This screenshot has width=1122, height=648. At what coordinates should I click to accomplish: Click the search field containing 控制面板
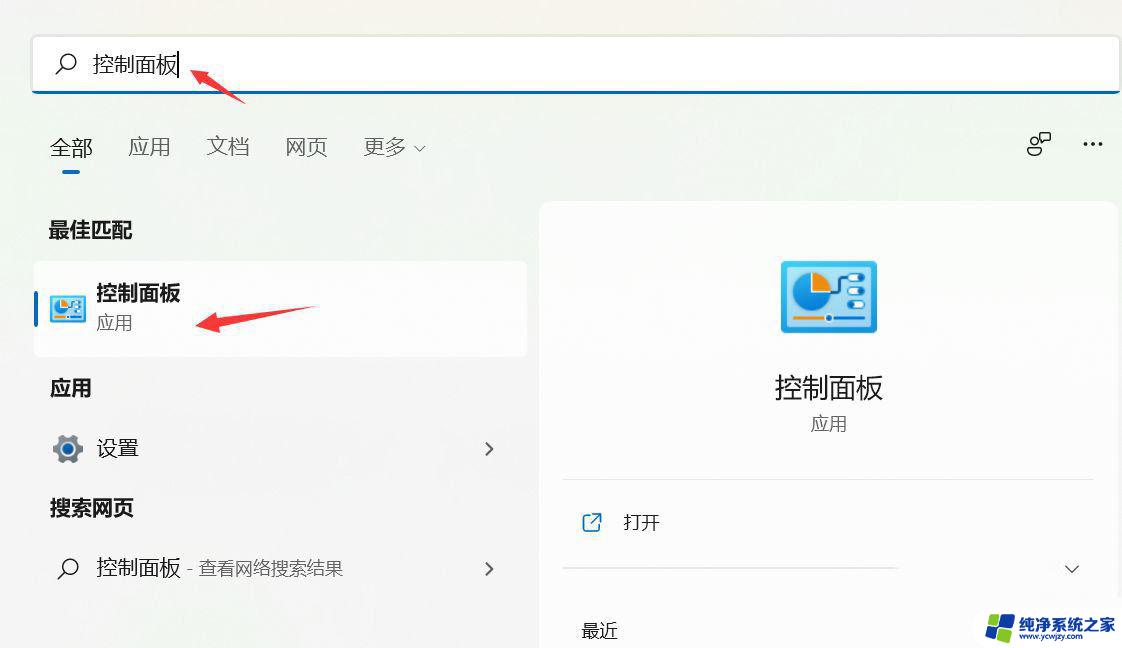click(600, 65)
